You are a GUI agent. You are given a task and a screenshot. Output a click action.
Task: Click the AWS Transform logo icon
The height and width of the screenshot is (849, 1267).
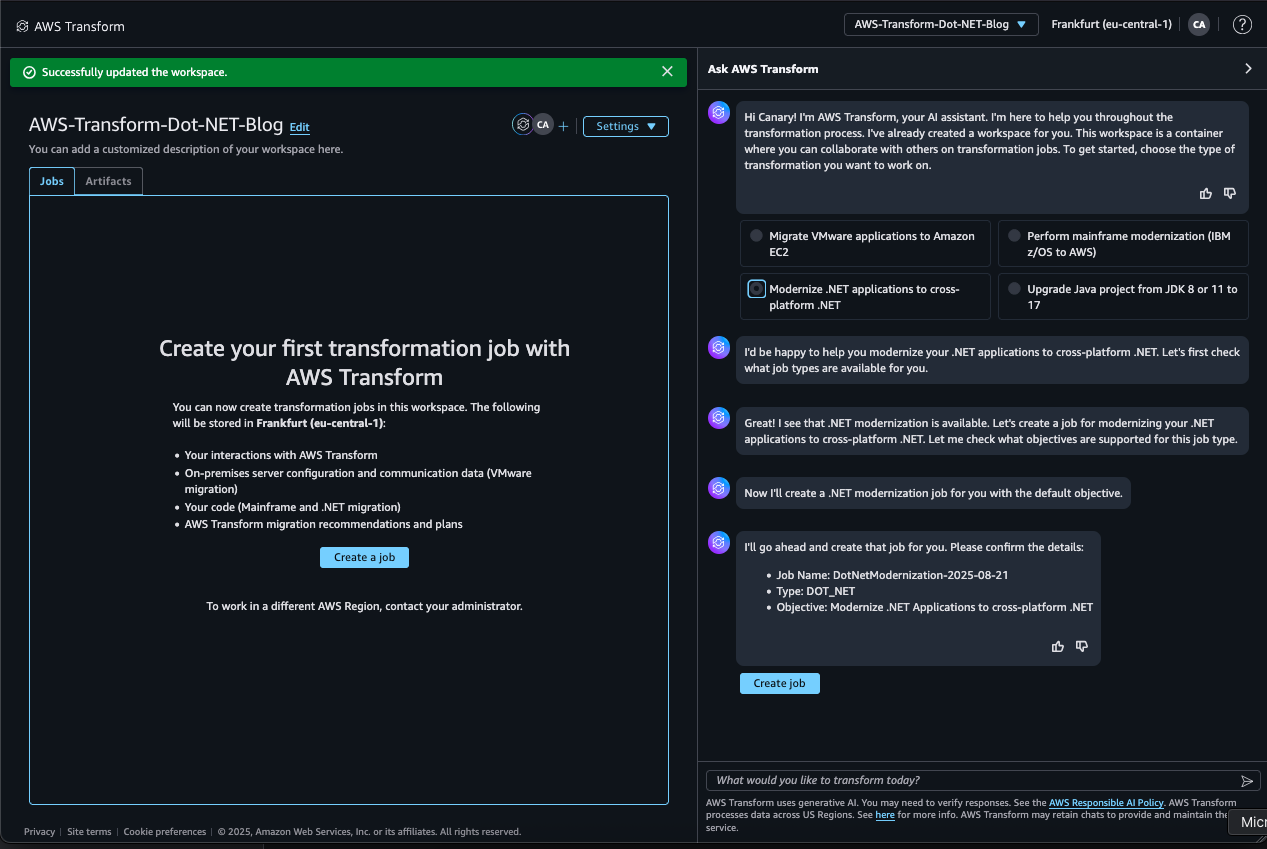[x=22, y=27]
